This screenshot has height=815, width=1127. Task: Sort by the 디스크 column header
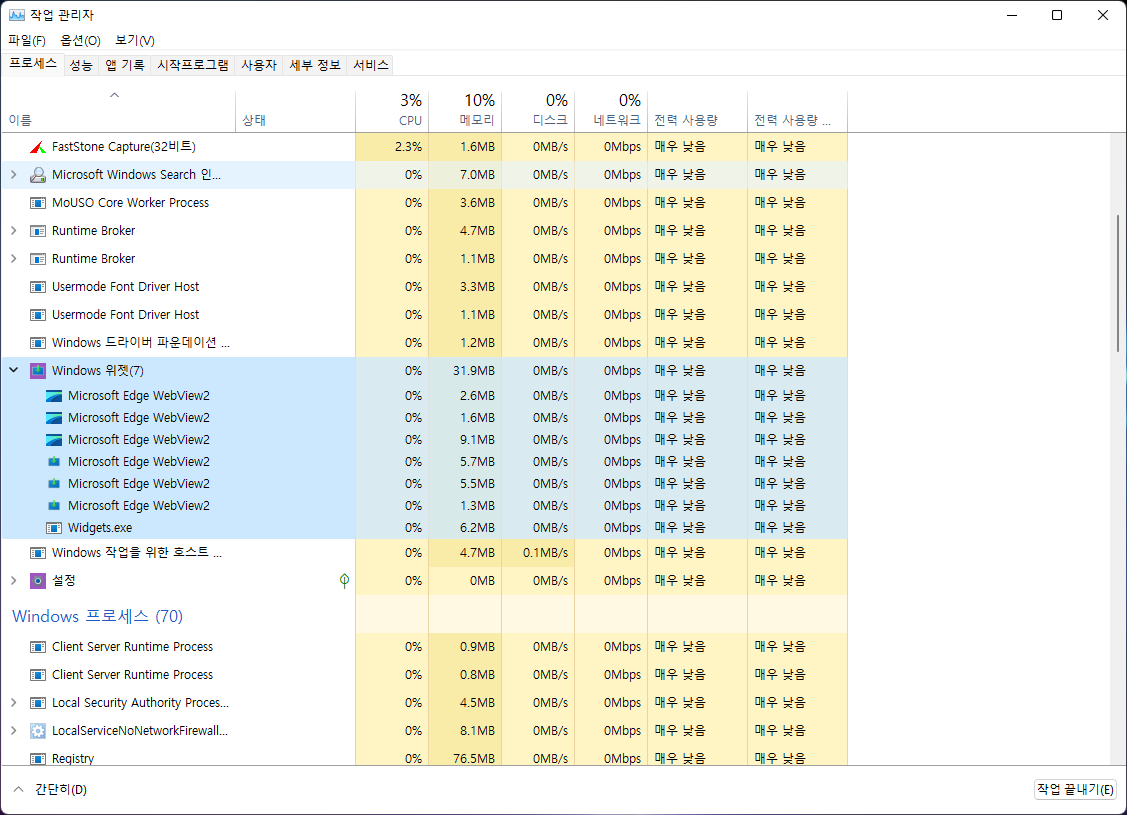pos(538,111)
